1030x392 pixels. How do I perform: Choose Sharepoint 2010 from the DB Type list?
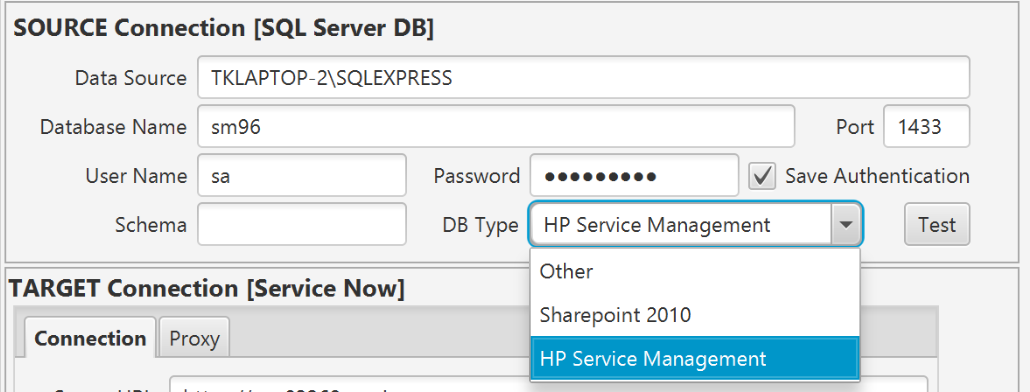click(x=695, y=315)
